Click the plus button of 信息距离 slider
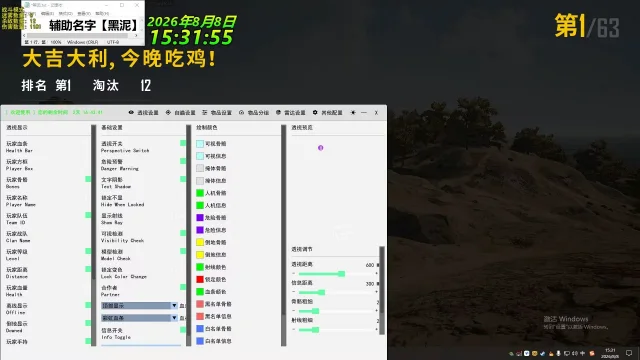 tap(376, 292)
